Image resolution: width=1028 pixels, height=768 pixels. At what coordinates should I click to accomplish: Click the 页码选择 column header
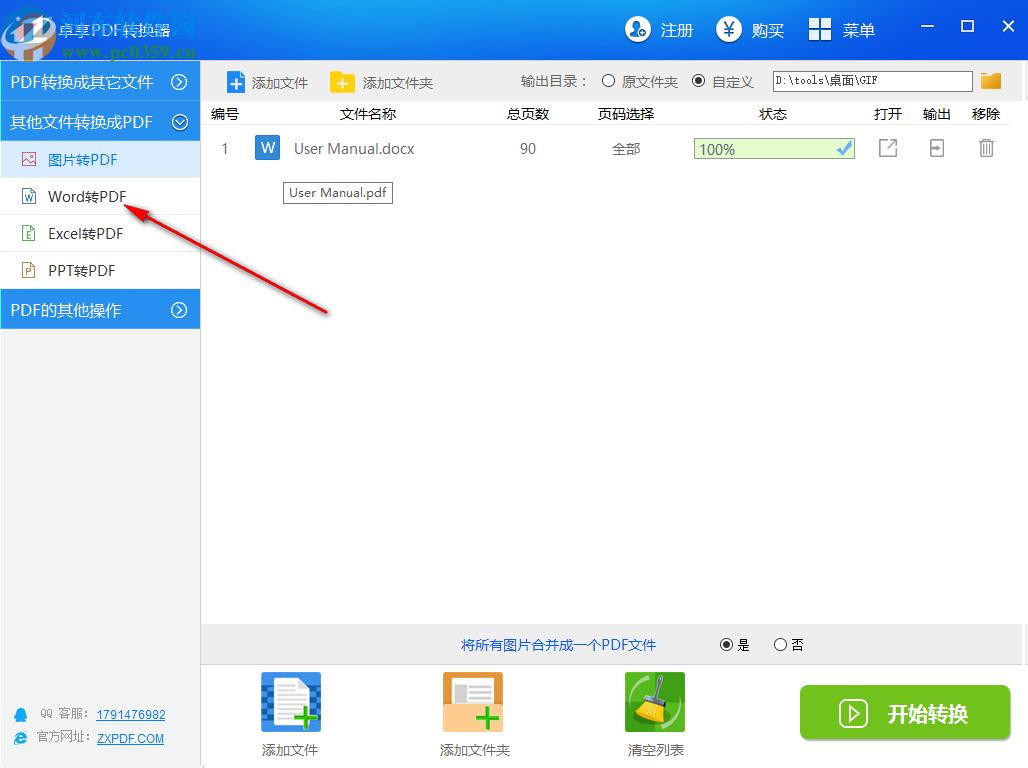point(626,114)
